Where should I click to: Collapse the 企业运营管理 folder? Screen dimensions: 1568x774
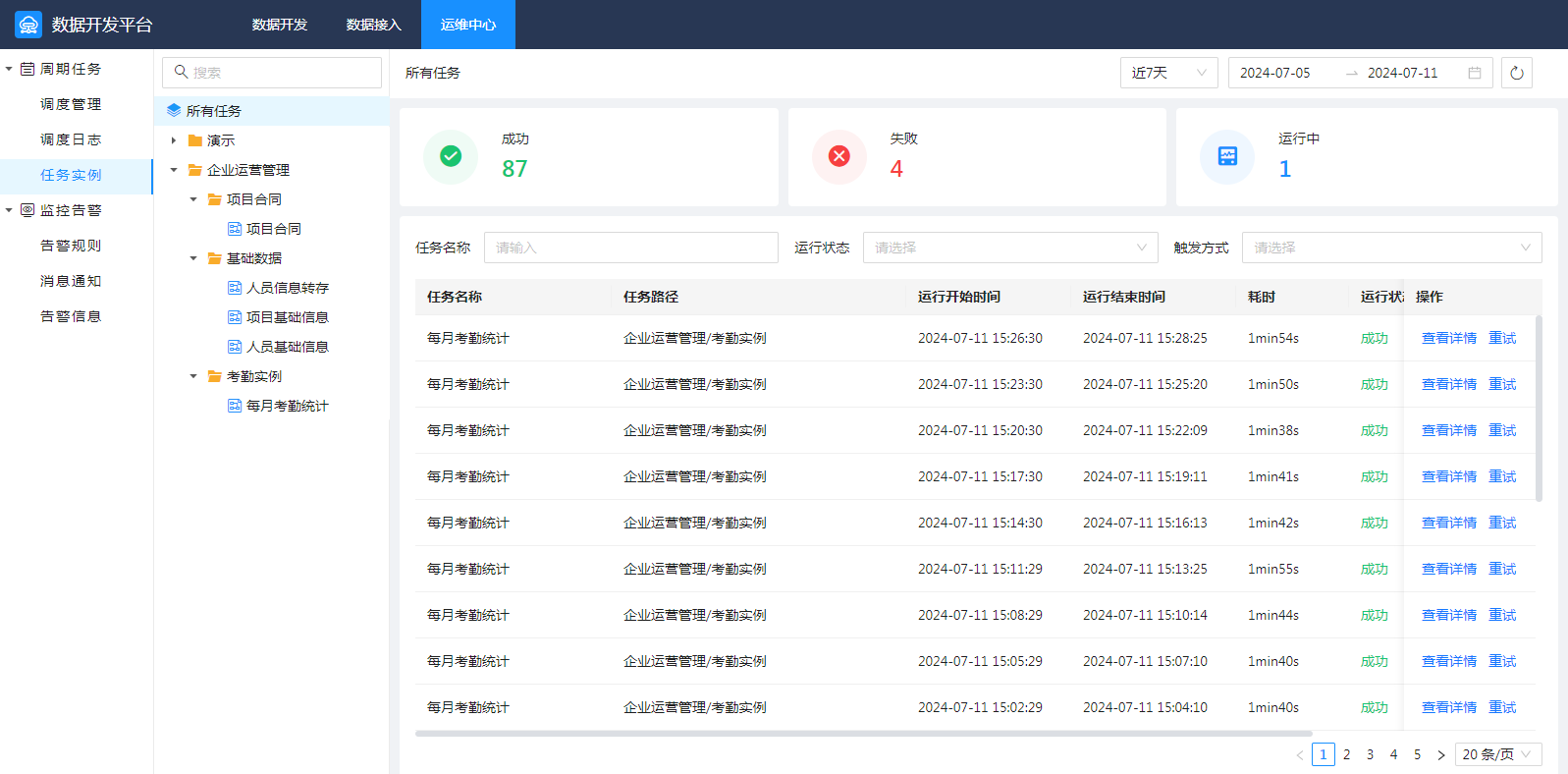coord(174,170)
